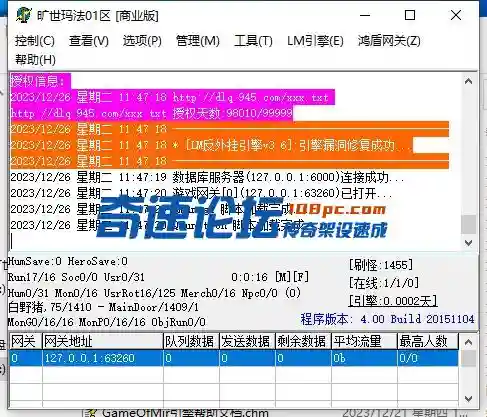Maximize the 旷世玛法01区 window
Viewport: 487px width, 417px height.
(x=410, y=15)
